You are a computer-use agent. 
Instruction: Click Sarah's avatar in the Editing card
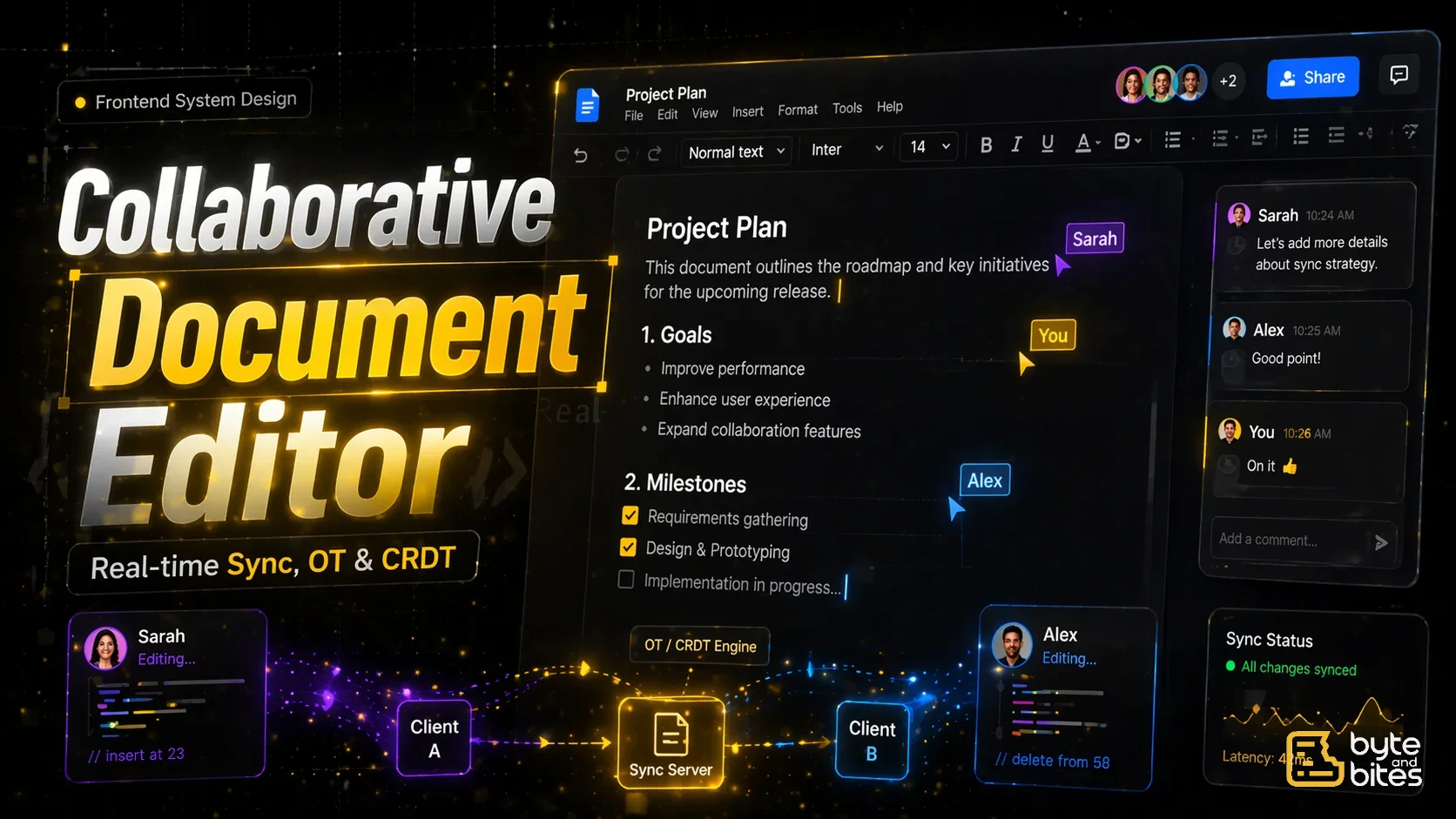[x=106, y=648]
